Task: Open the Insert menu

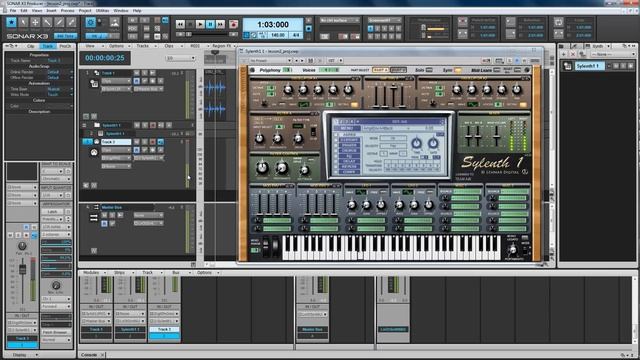Action: point(51,11)
